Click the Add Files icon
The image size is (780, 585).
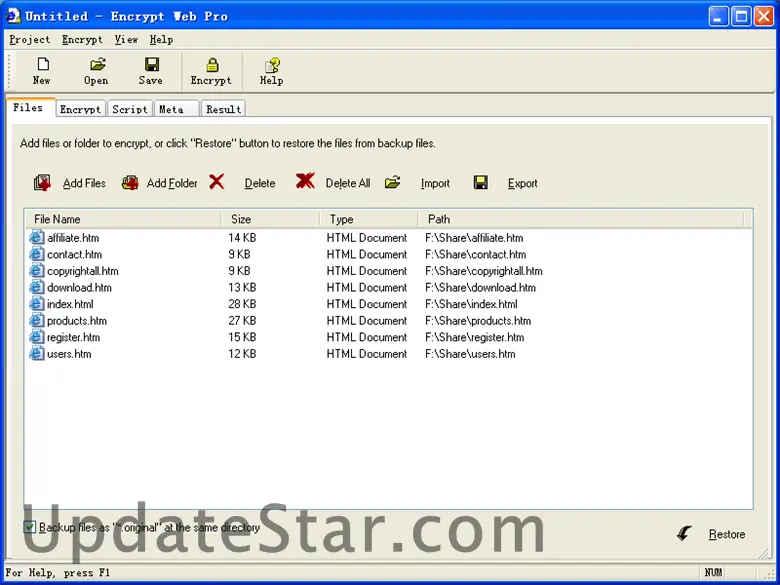point(42,183)
